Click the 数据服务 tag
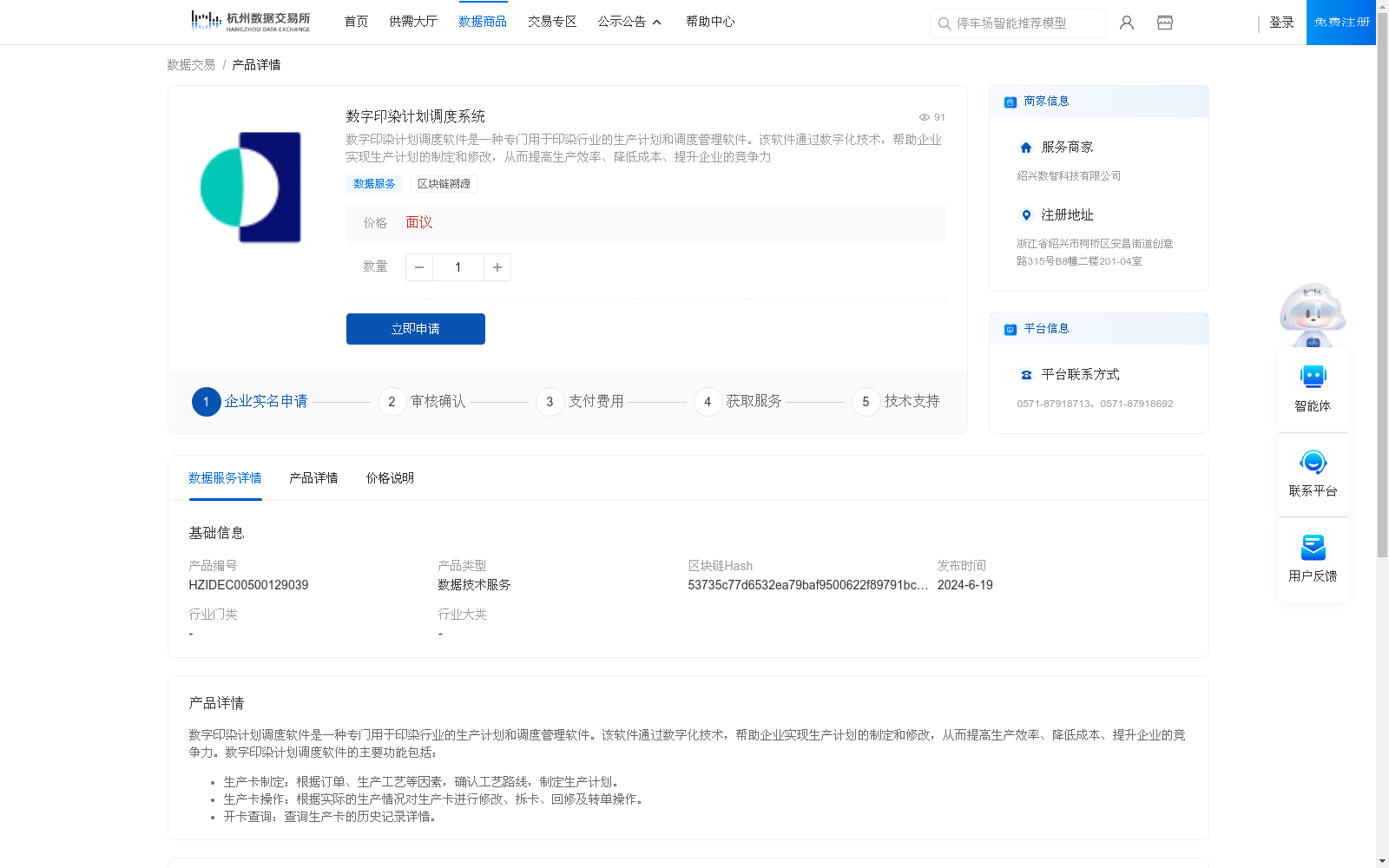Viewport: 1389px width, 868px height. pyautogui.click(x=374, y=184)
